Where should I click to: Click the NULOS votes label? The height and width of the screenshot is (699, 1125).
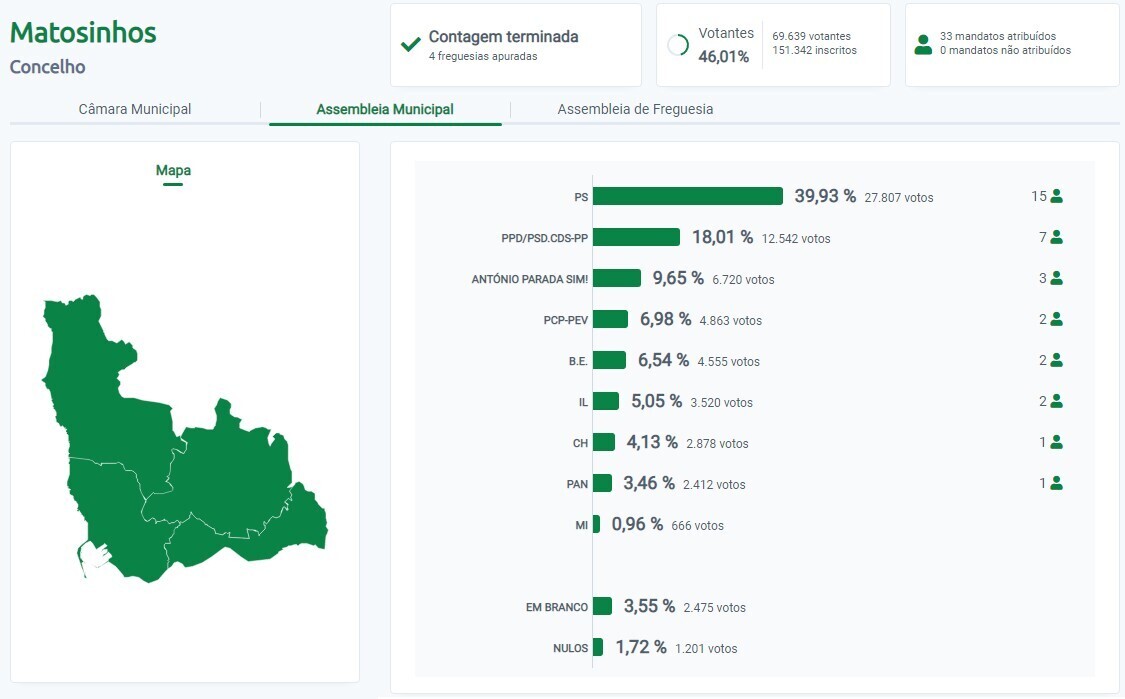pos(571,648)
